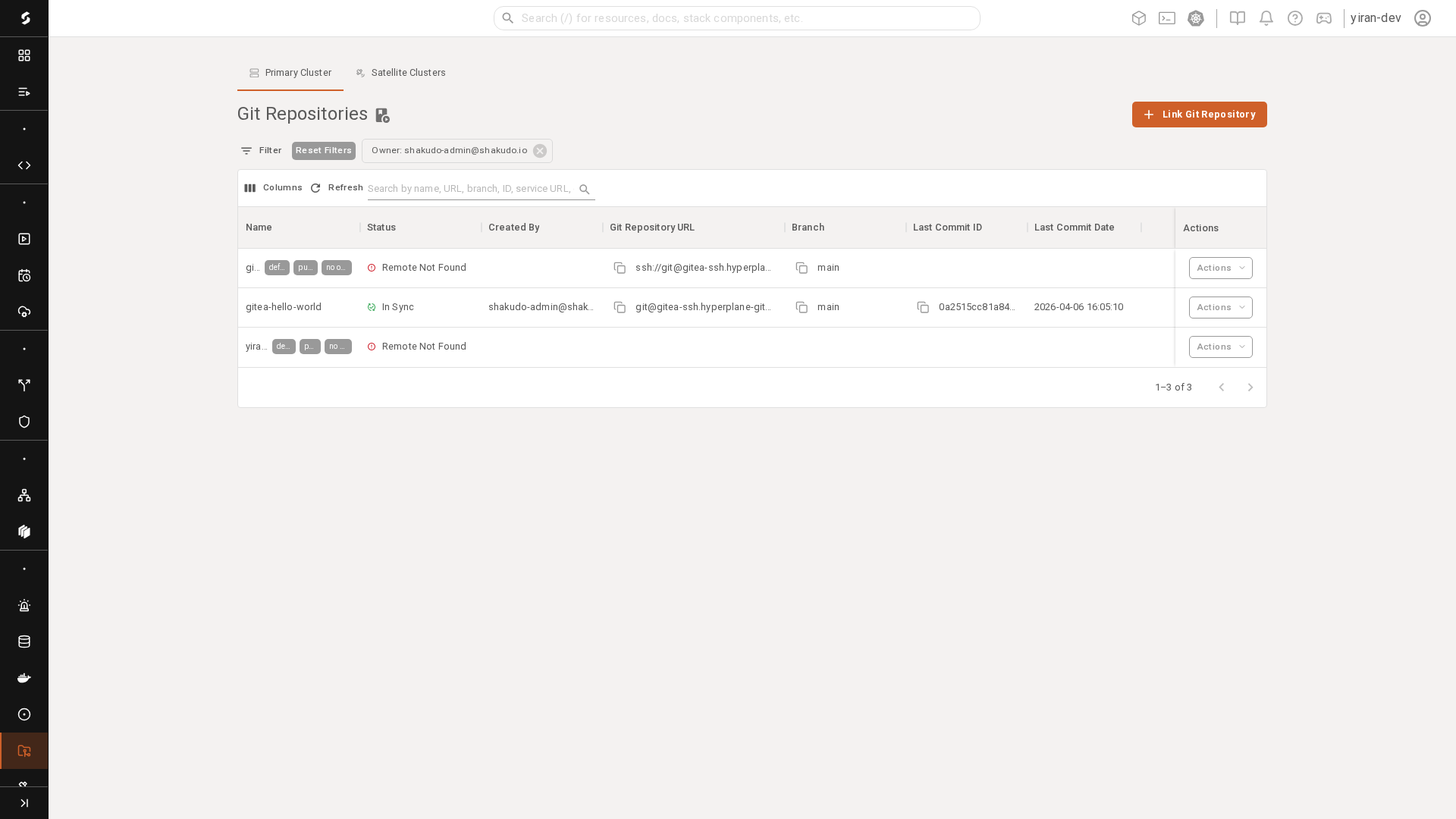Open Actions dropdown for first repository row

click(1220, 268)
